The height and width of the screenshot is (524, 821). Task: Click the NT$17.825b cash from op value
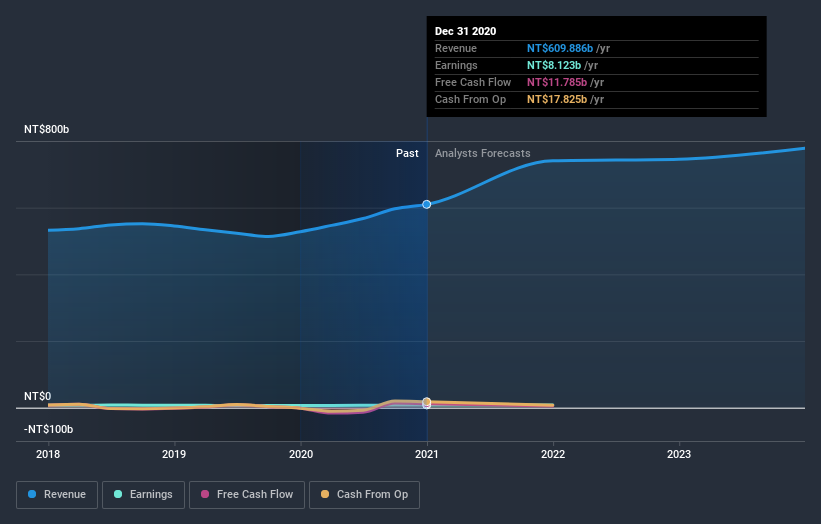point(557,99)
